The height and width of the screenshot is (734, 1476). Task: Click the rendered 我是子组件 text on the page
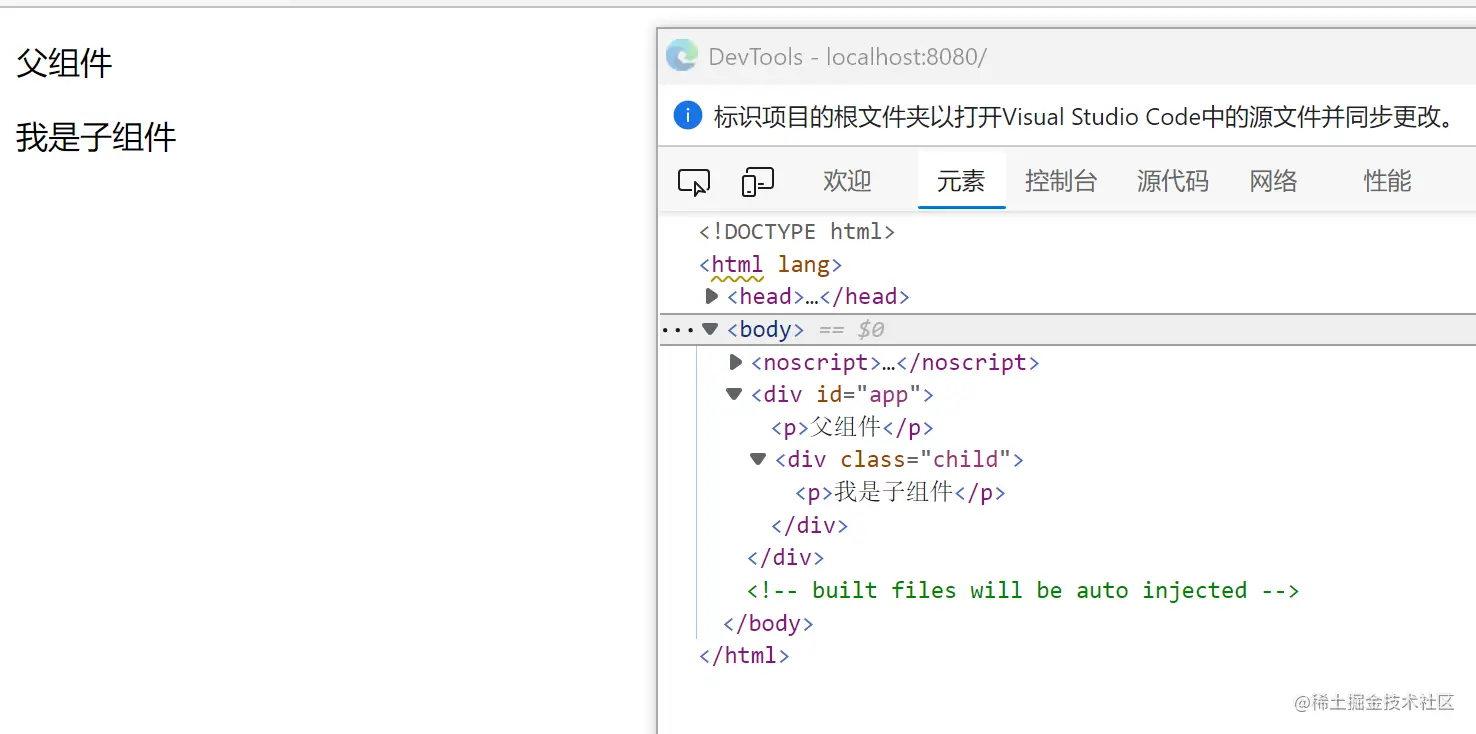(x=95, y=137)
